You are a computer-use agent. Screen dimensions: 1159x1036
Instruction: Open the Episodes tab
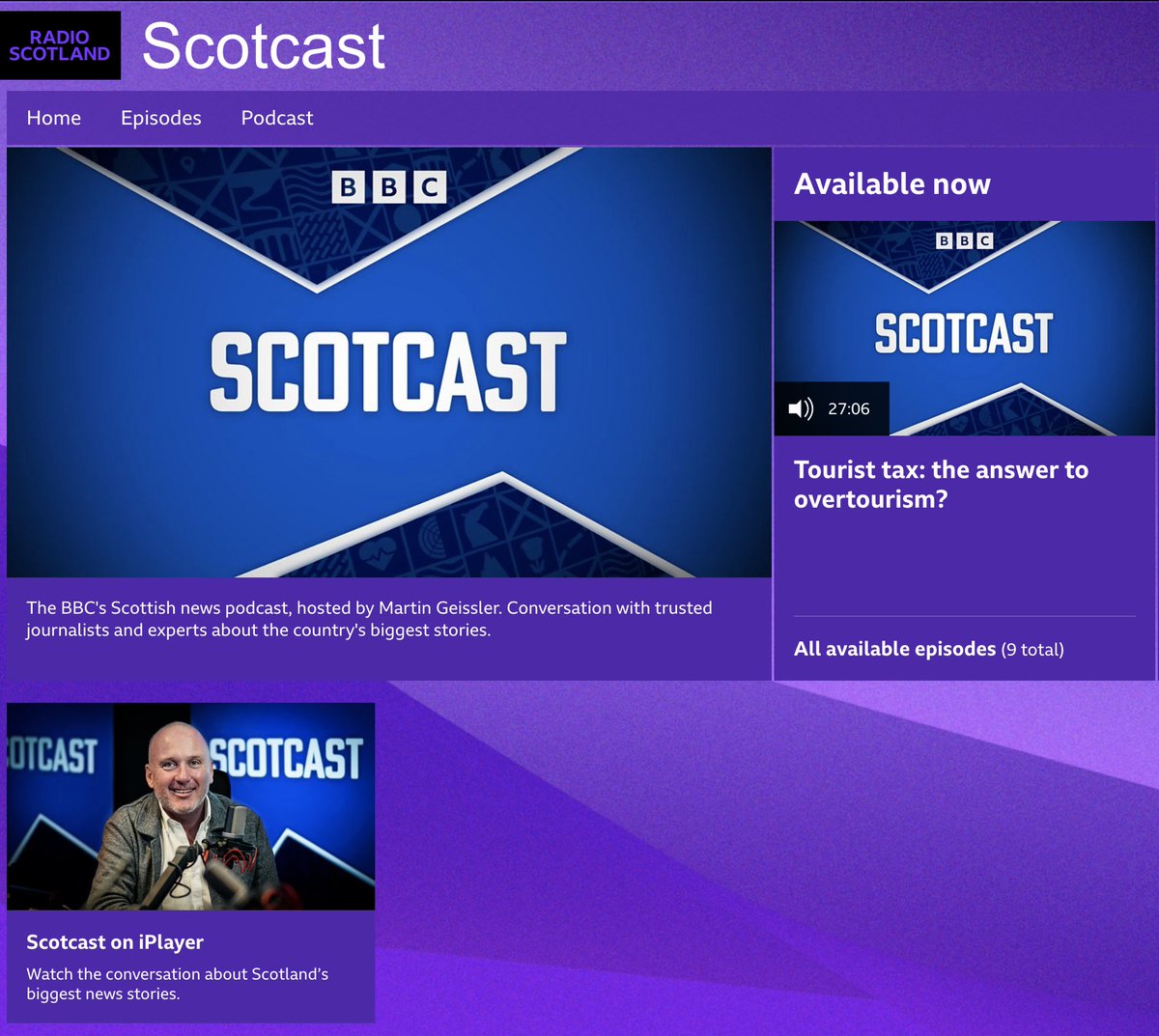pos(161,118)
